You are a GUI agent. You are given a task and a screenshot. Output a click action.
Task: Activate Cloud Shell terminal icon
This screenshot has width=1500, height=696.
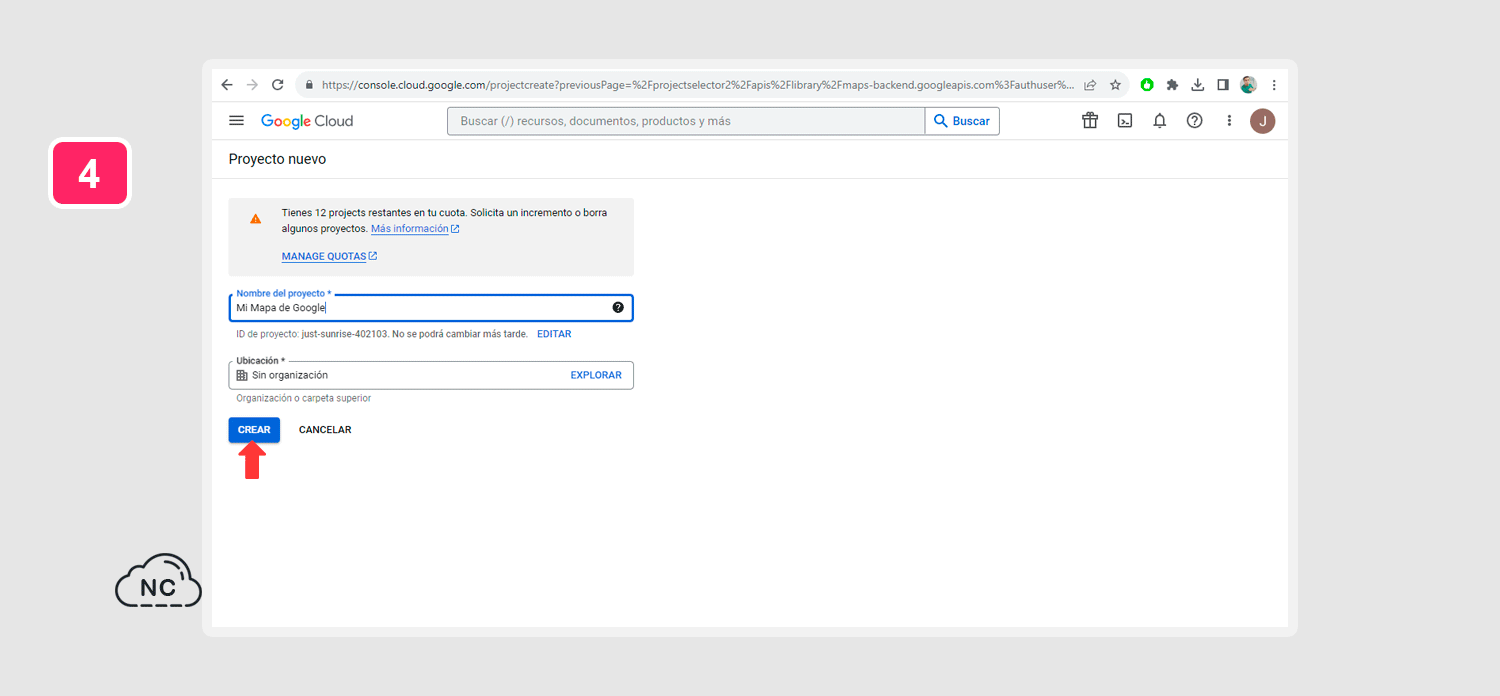point(1124,121)
